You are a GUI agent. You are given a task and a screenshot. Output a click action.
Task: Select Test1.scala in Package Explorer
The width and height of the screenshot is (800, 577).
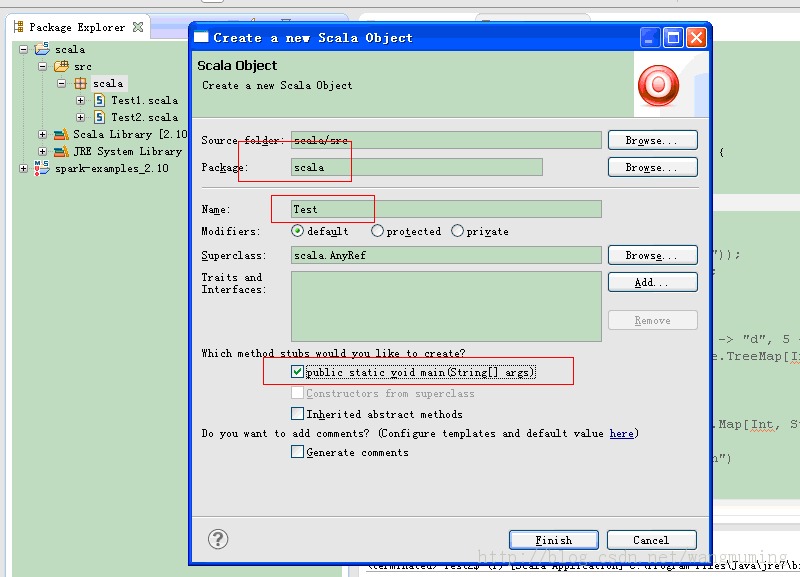(x=145, y=100)
